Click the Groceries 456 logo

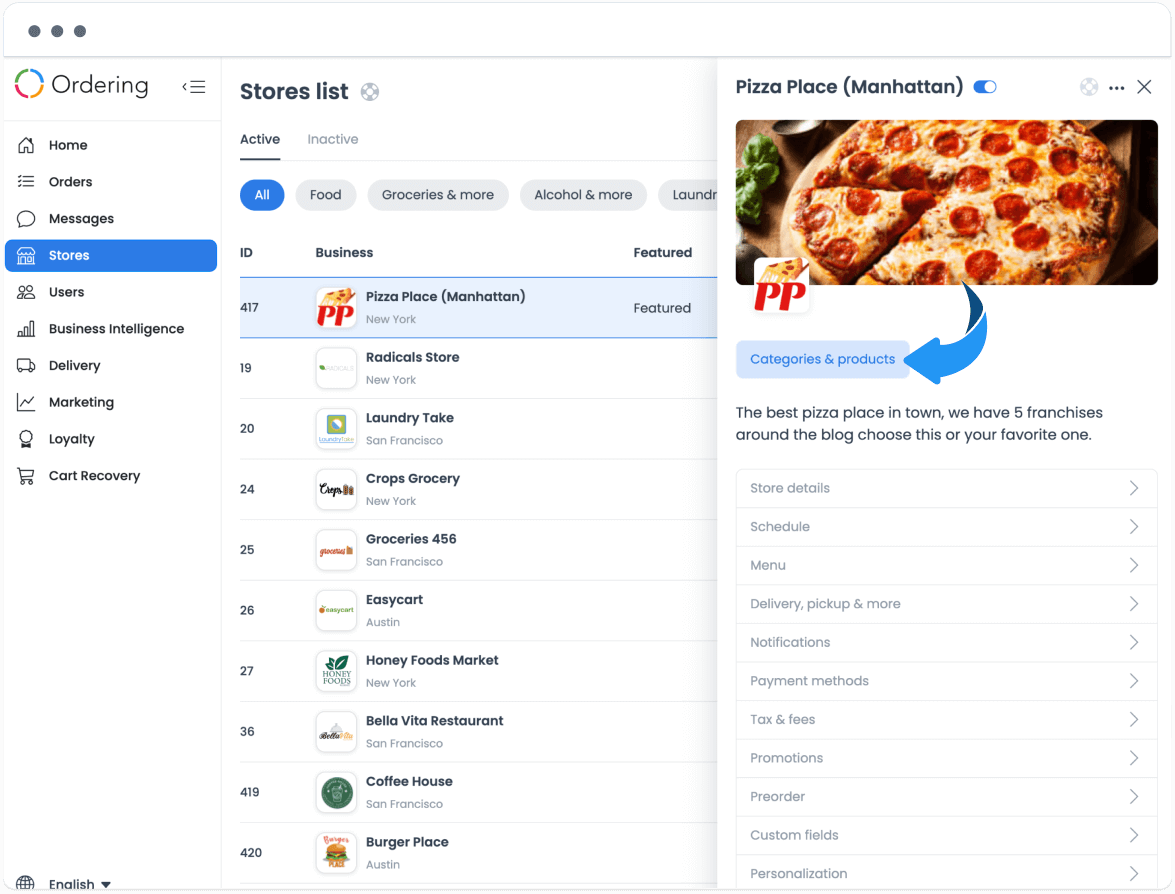point(336,551)
